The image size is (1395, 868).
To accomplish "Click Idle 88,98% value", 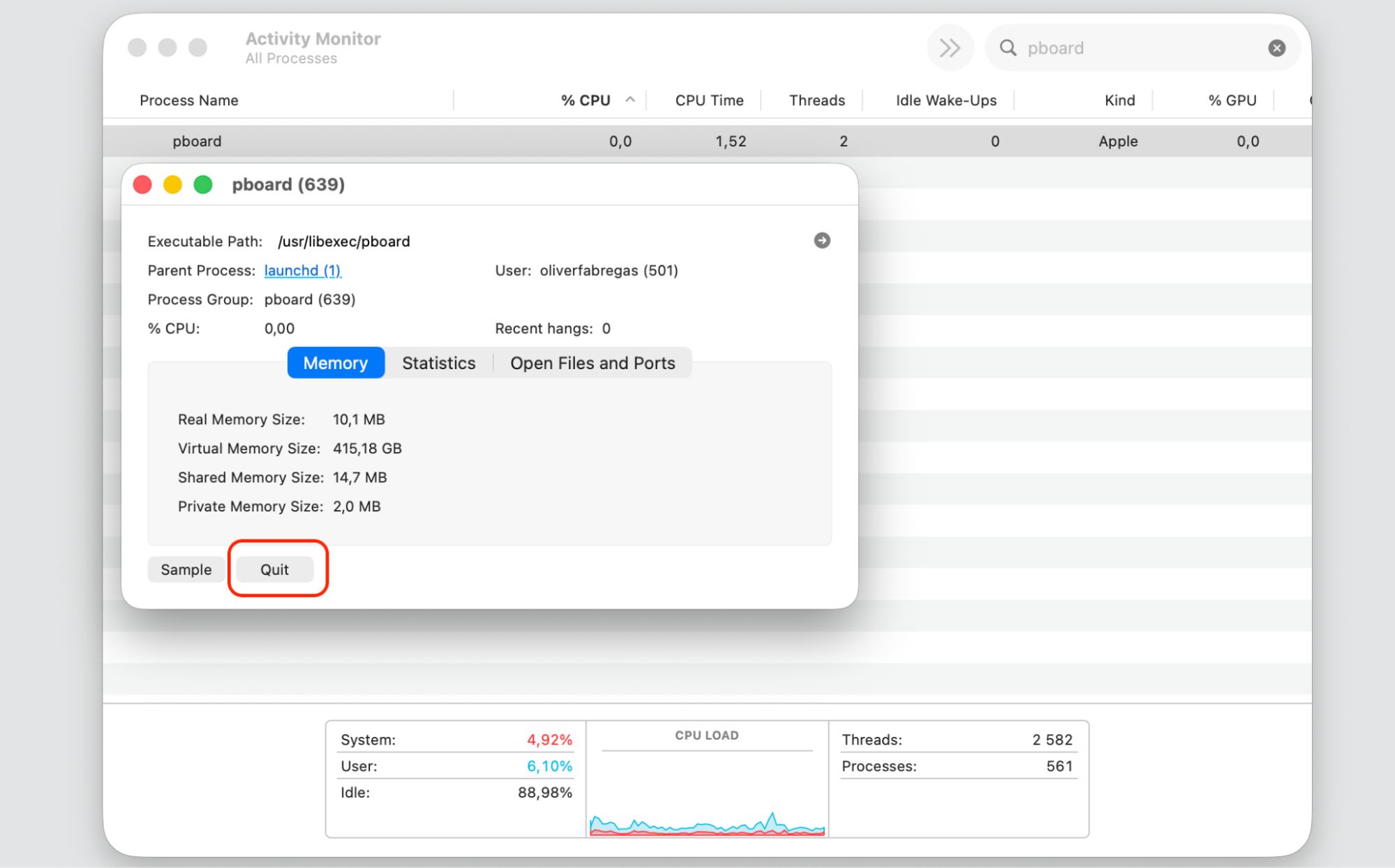I will point(544,793).
